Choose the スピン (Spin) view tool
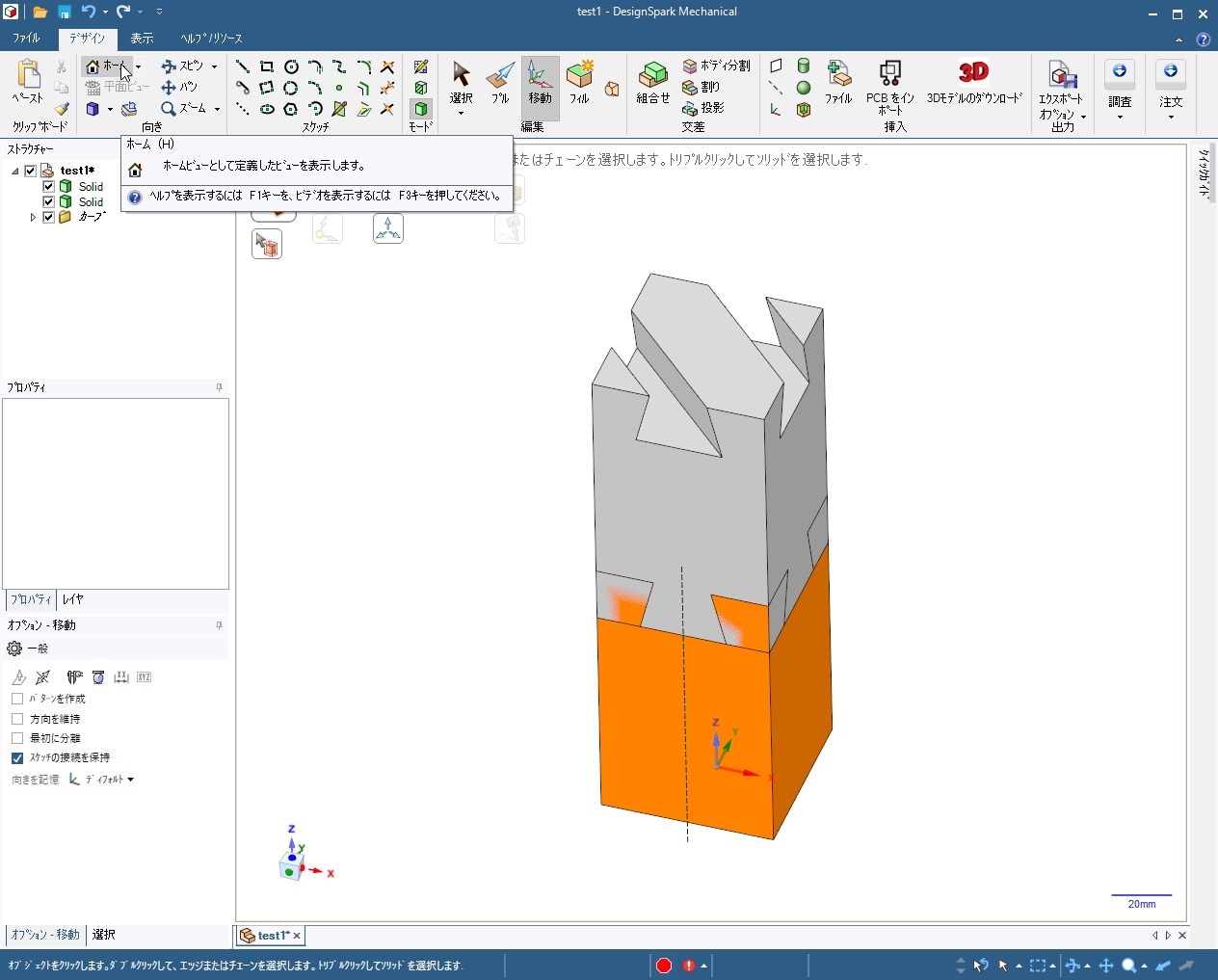This screenshot has height=980, width=1218. pos(183,66)
